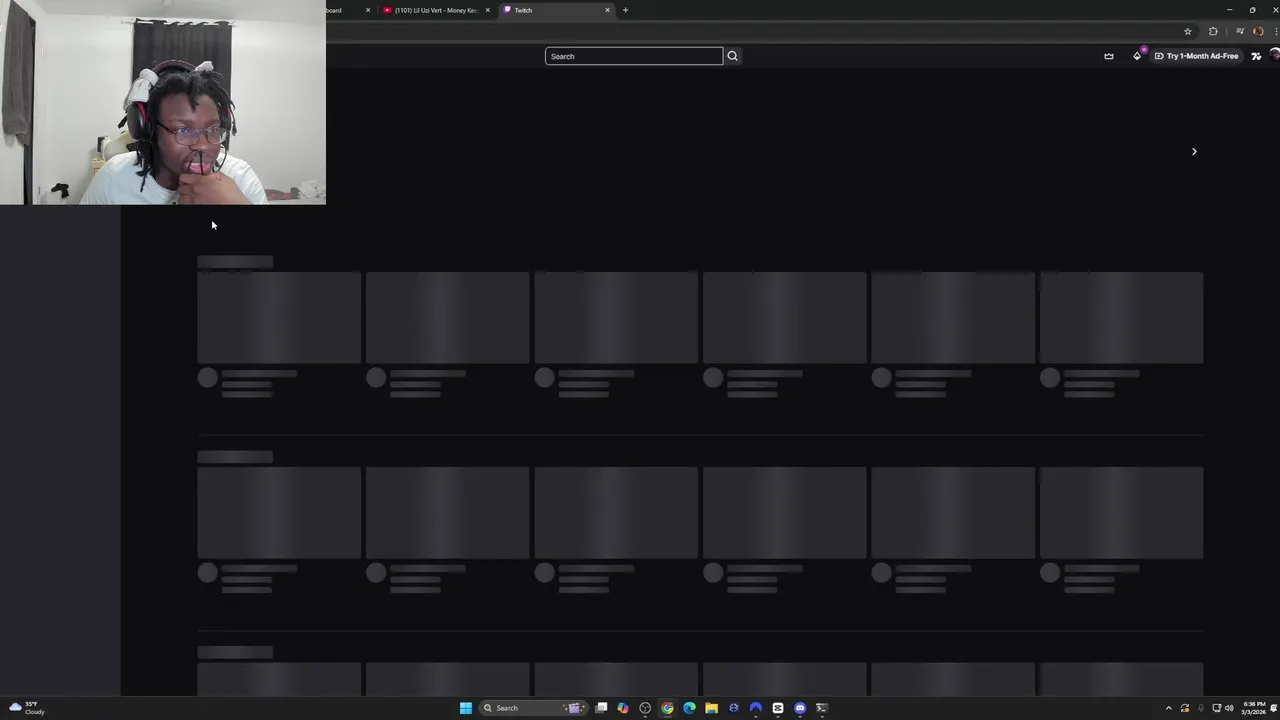Advance carousel with the right chevron arrow

click(1194, 152)
